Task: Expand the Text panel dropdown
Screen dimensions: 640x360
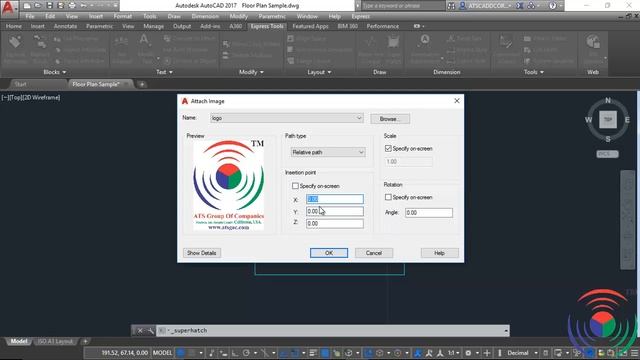Action: 164,72
